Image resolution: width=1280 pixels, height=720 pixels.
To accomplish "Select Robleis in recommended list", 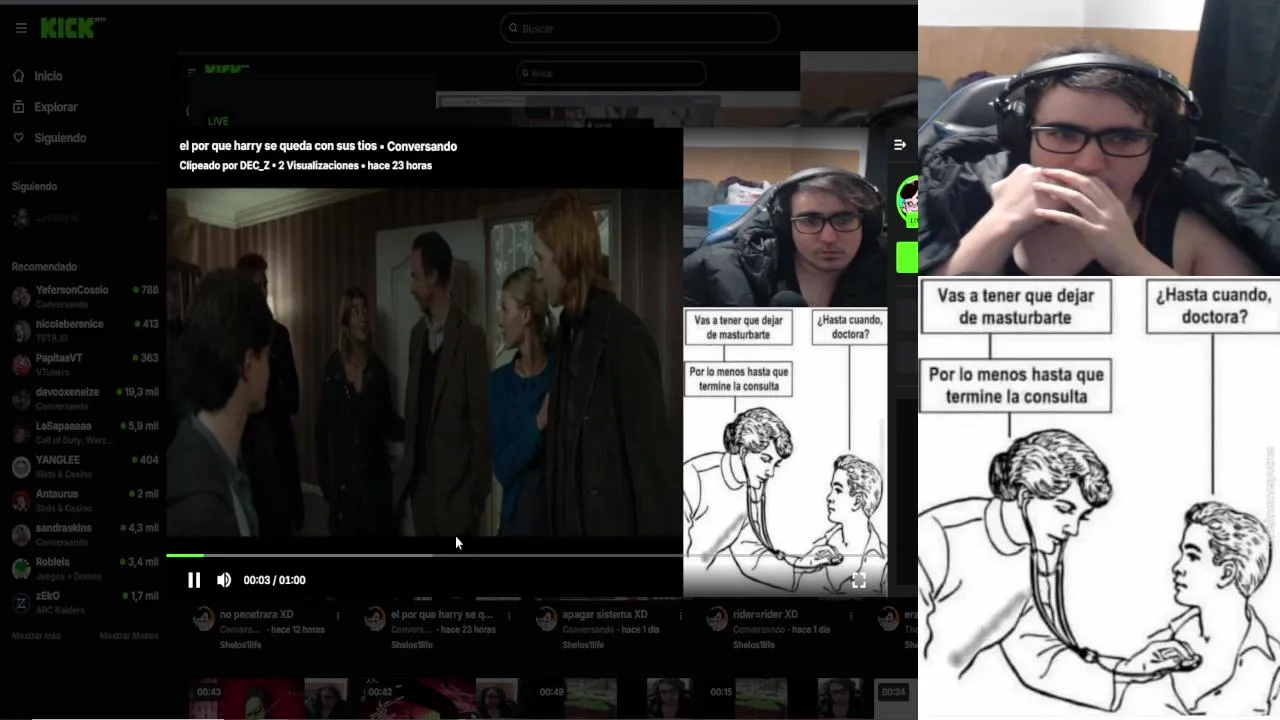I will pos(85,568).
